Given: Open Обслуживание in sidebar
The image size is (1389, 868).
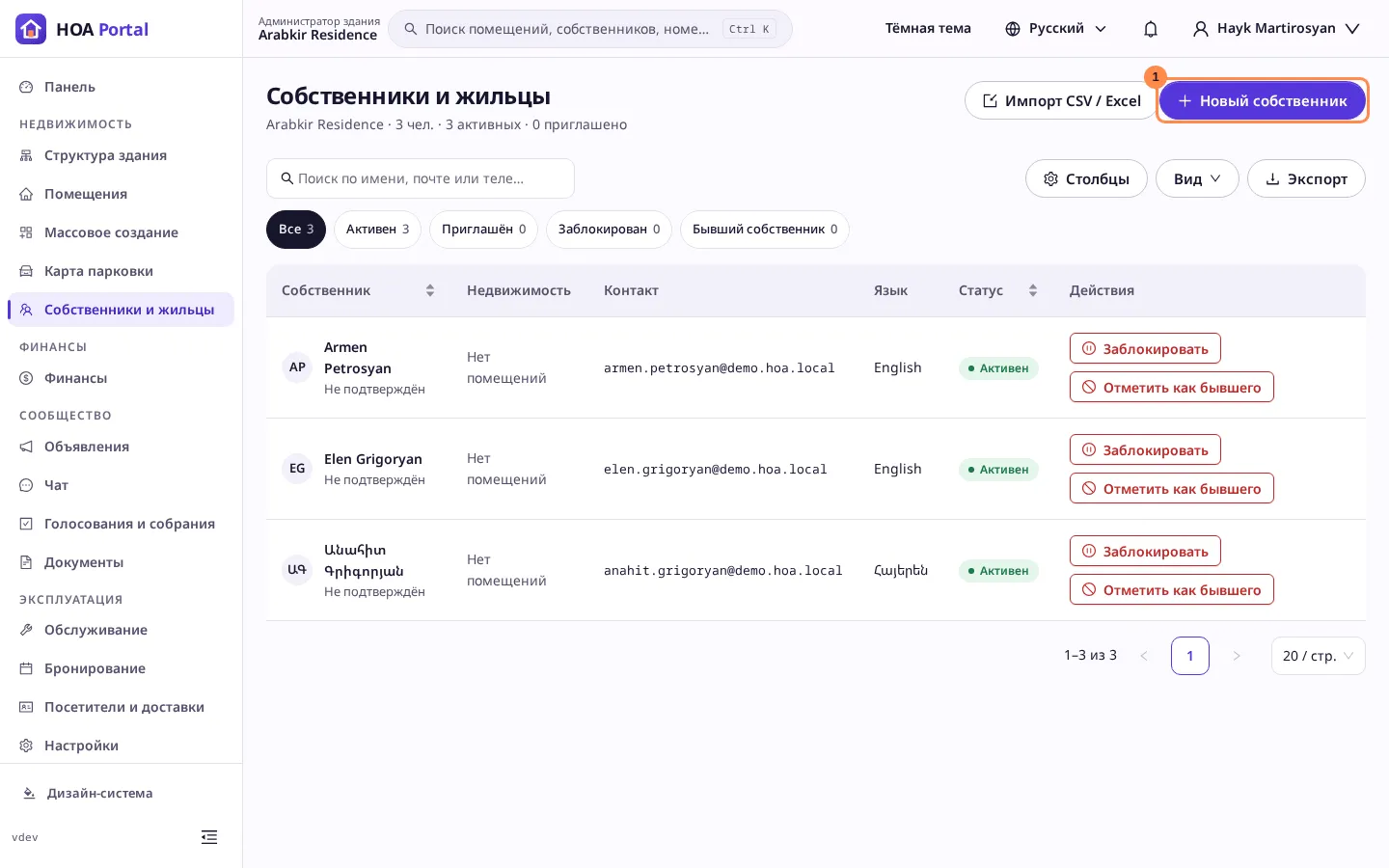Looking at the screenshot, I should coord(121,630).
